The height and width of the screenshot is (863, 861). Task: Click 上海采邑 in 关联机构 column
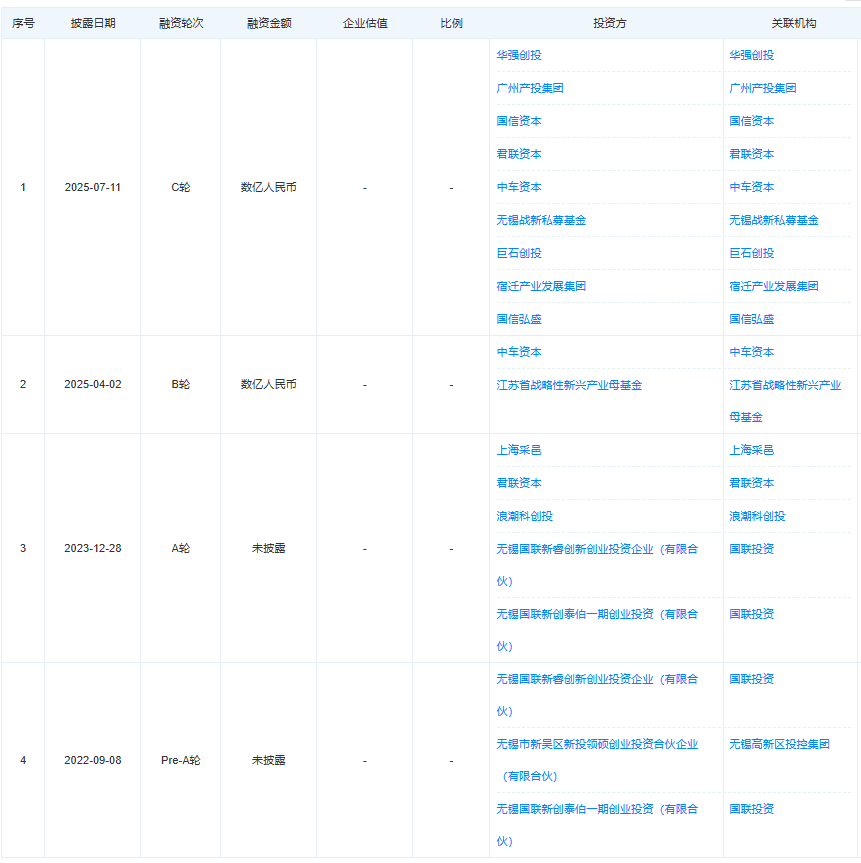(751, 450)
